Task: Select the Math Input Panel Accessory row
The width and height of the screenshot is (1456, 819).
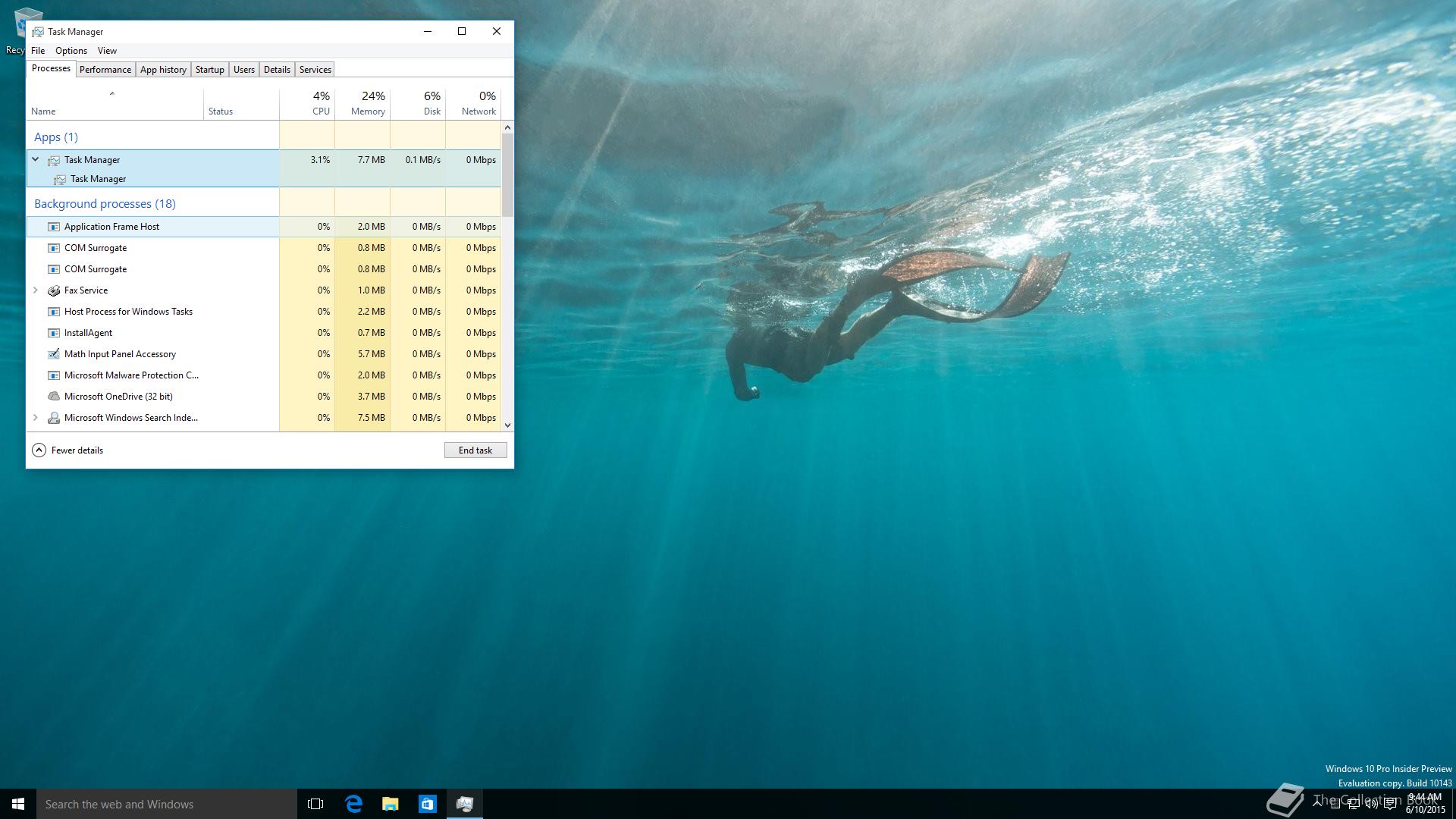Action: pos(263,354)
